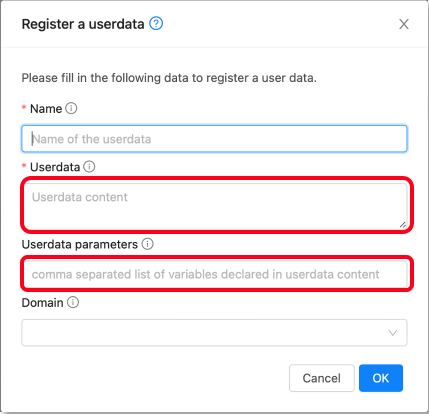Focus the Name of the userdata field
The height and width of the screenshot is (414, 429).
click(214, 139)
